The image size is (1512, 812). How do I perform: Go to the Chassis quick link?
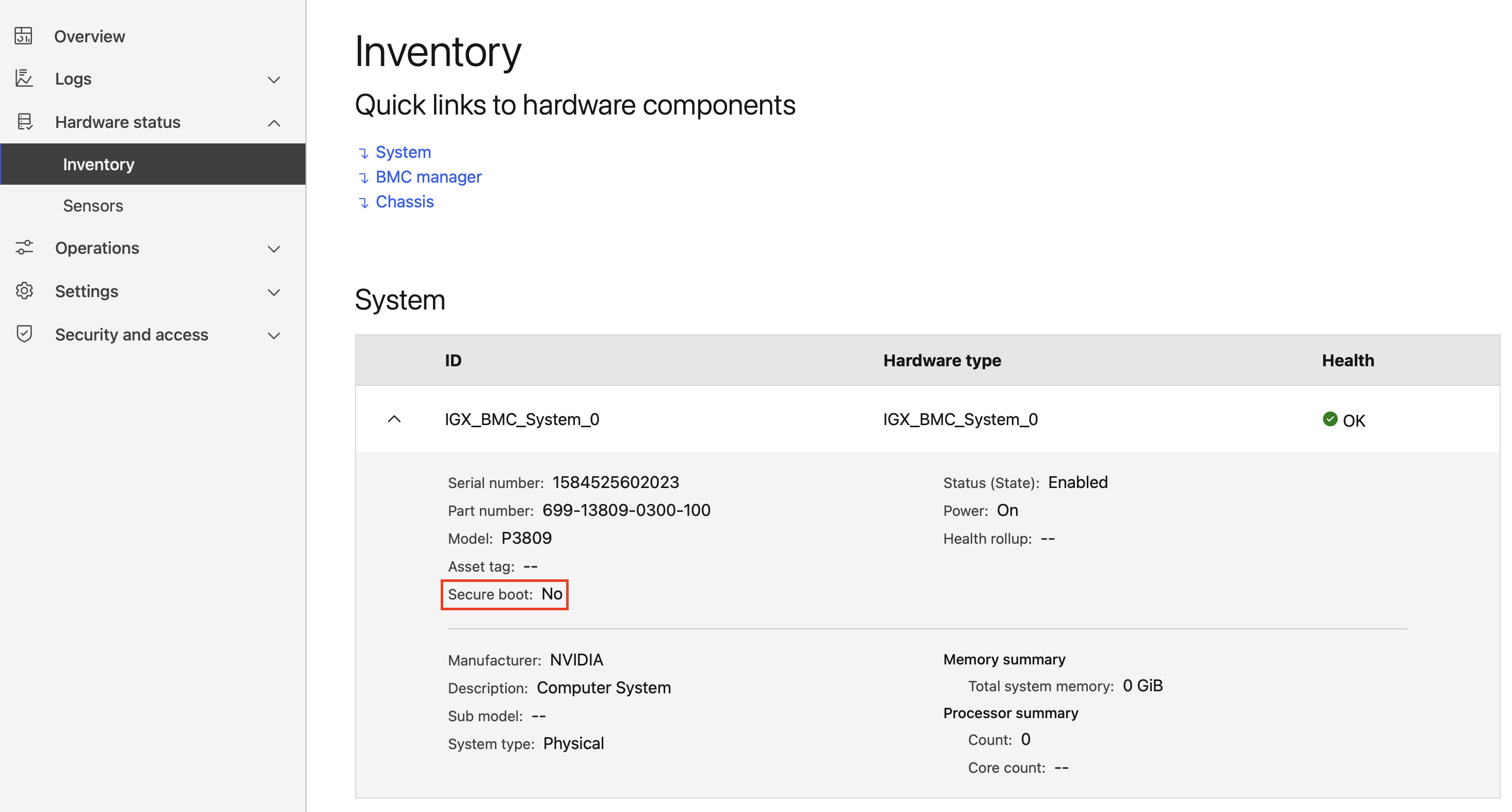(404, 201)
